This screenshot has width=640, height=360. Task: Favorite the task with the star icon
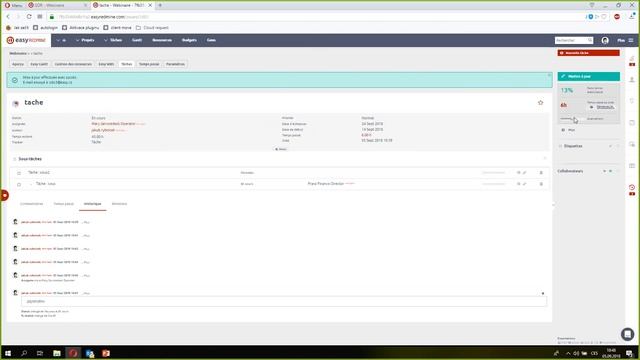point(540,102)
